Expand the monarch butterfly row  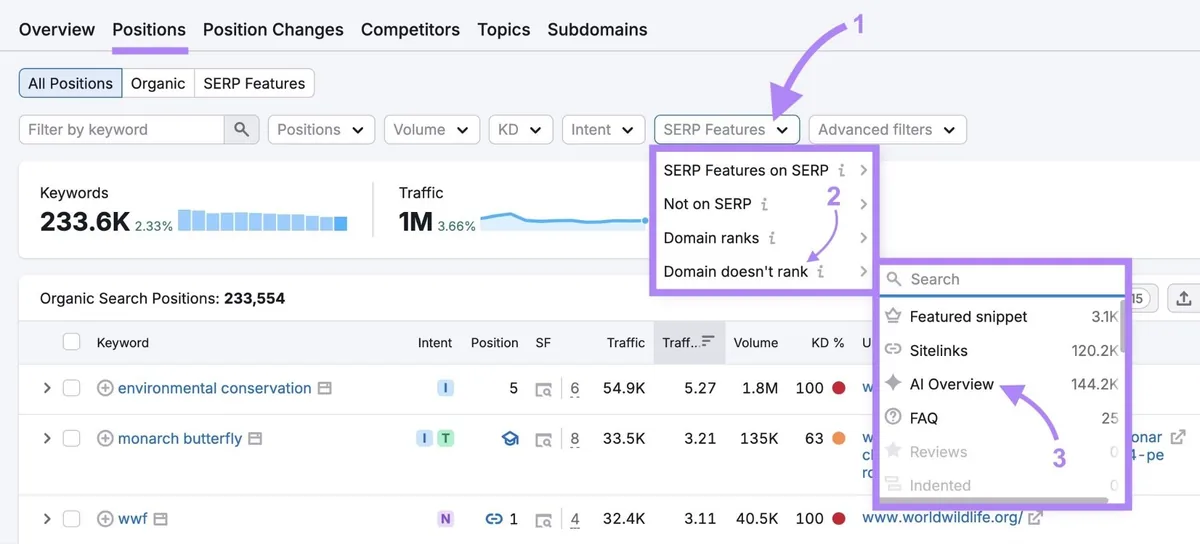coord(46,438)
